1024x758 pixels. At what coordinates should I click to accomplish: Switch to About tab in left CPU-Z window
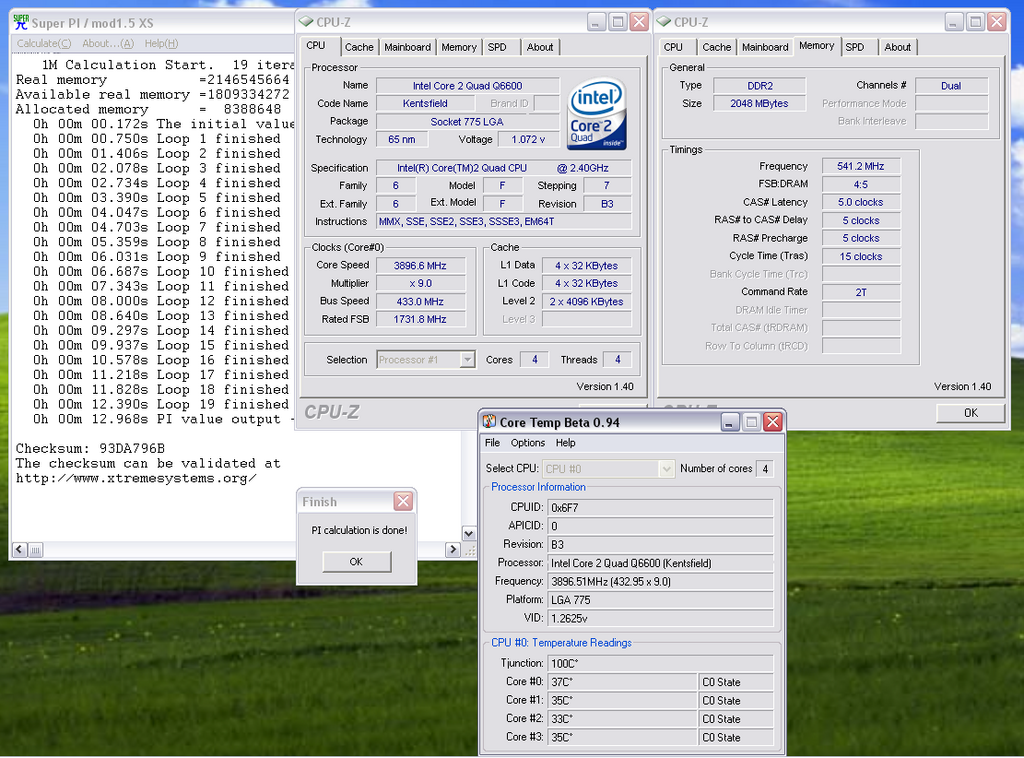click(x=540, y=47)
